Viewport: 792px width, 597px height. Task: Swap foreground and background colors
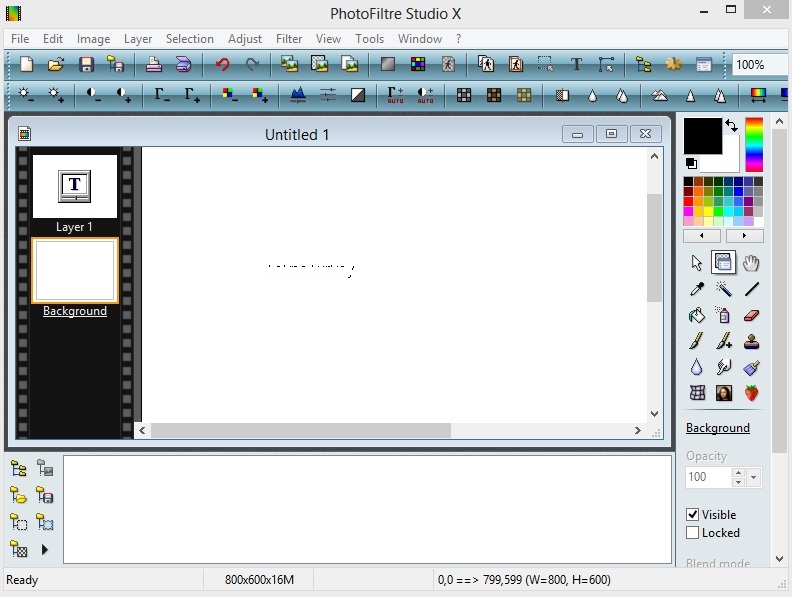[731, 126]
